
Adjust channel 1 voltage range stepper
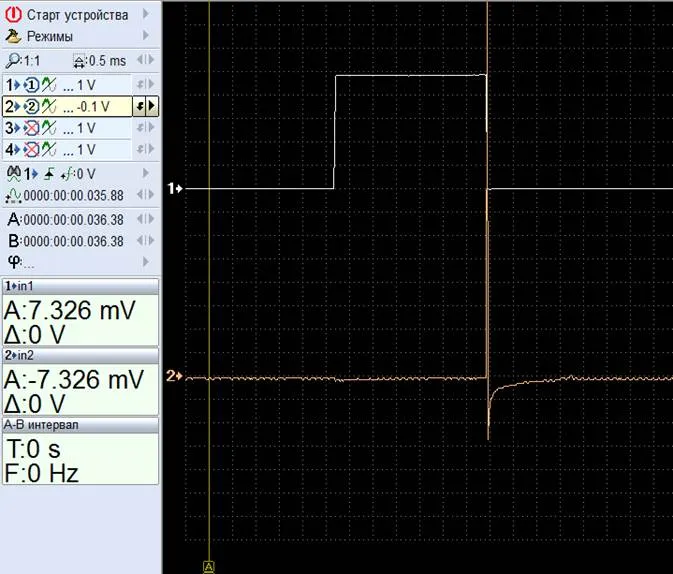(x=146, y=84)
